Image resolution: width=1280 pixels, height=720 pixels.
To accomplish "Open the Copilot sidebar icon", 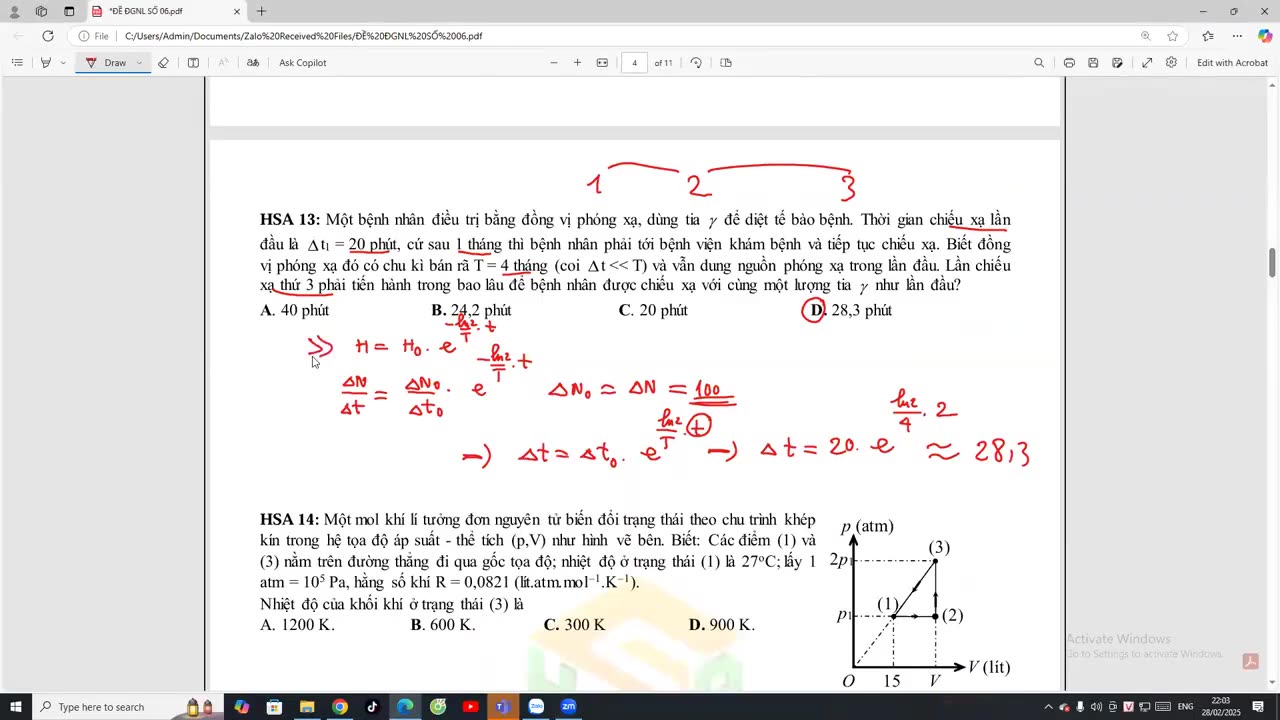I will pyautogui.click(x=1265, y=36).
